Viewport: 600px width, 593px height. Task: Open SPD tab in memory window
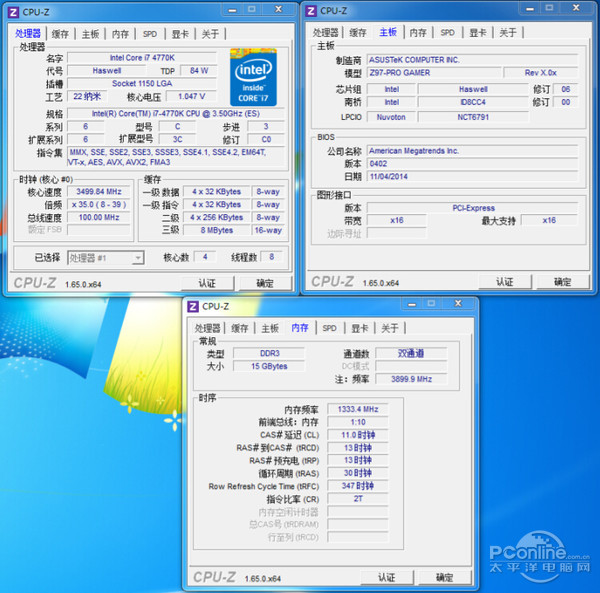pyautogui.click(x=329, y=328)
